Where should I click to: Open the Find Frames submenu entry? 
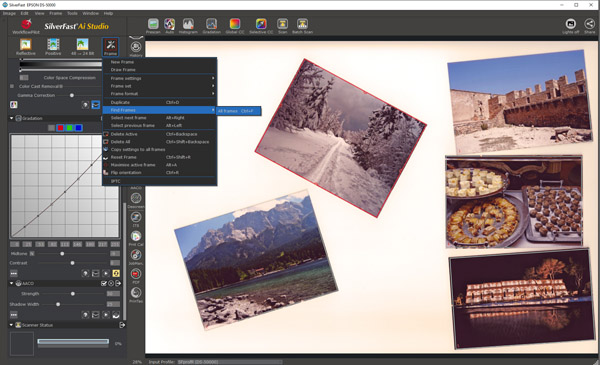pos(160,110)
